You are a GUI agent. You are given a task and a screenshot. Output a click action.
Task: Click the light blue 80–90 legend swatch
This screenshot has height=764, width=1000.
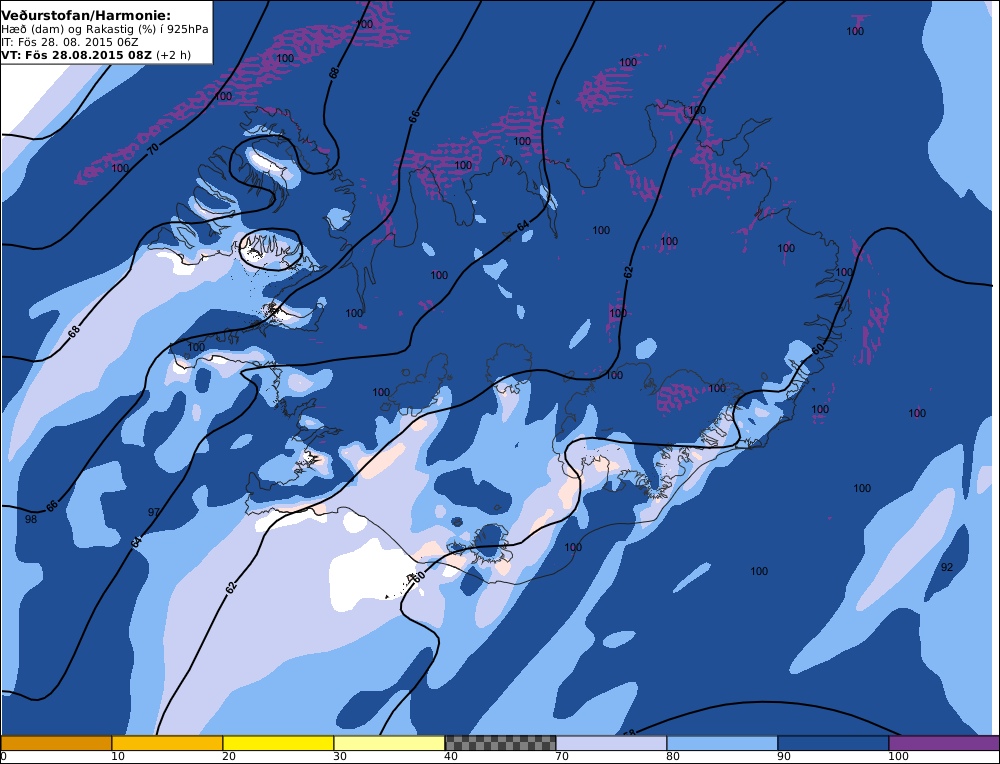(722, 743)
